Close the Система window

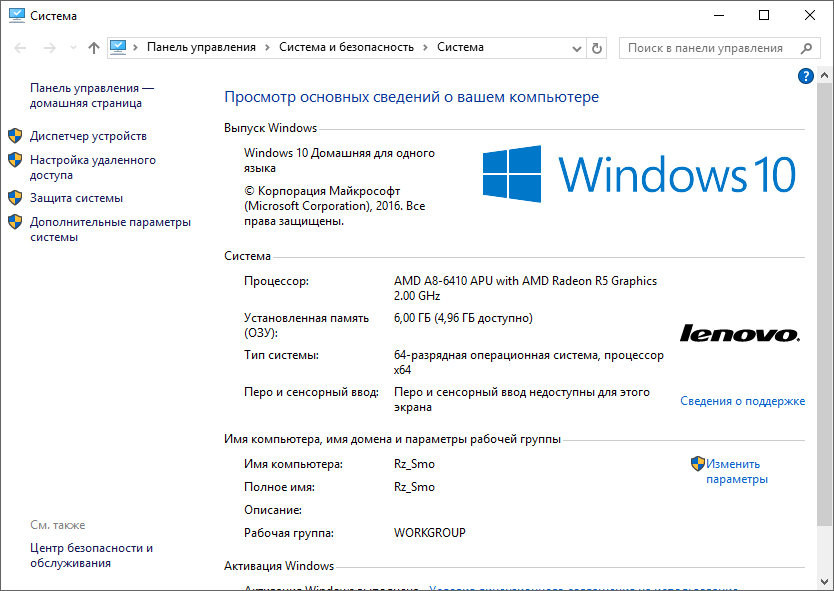pos(810,15)
